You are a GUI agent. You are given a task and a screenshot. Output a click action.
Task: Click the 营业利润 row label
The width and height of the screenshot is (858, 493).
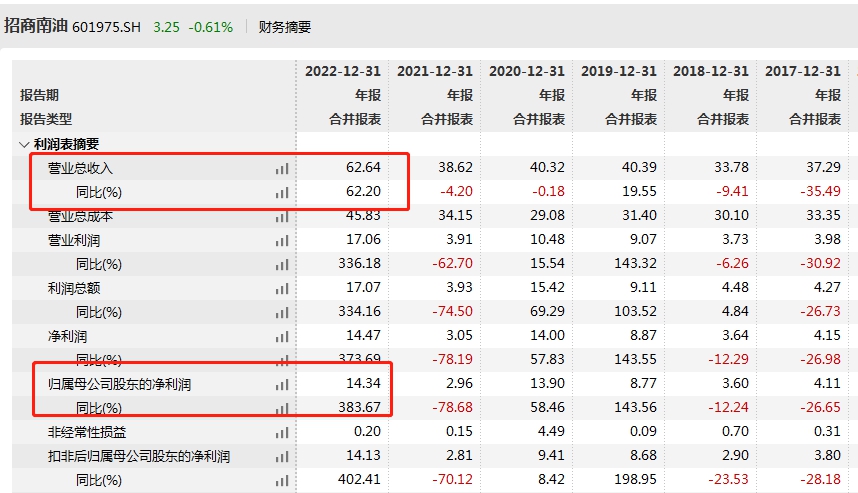tap(74, 241)
